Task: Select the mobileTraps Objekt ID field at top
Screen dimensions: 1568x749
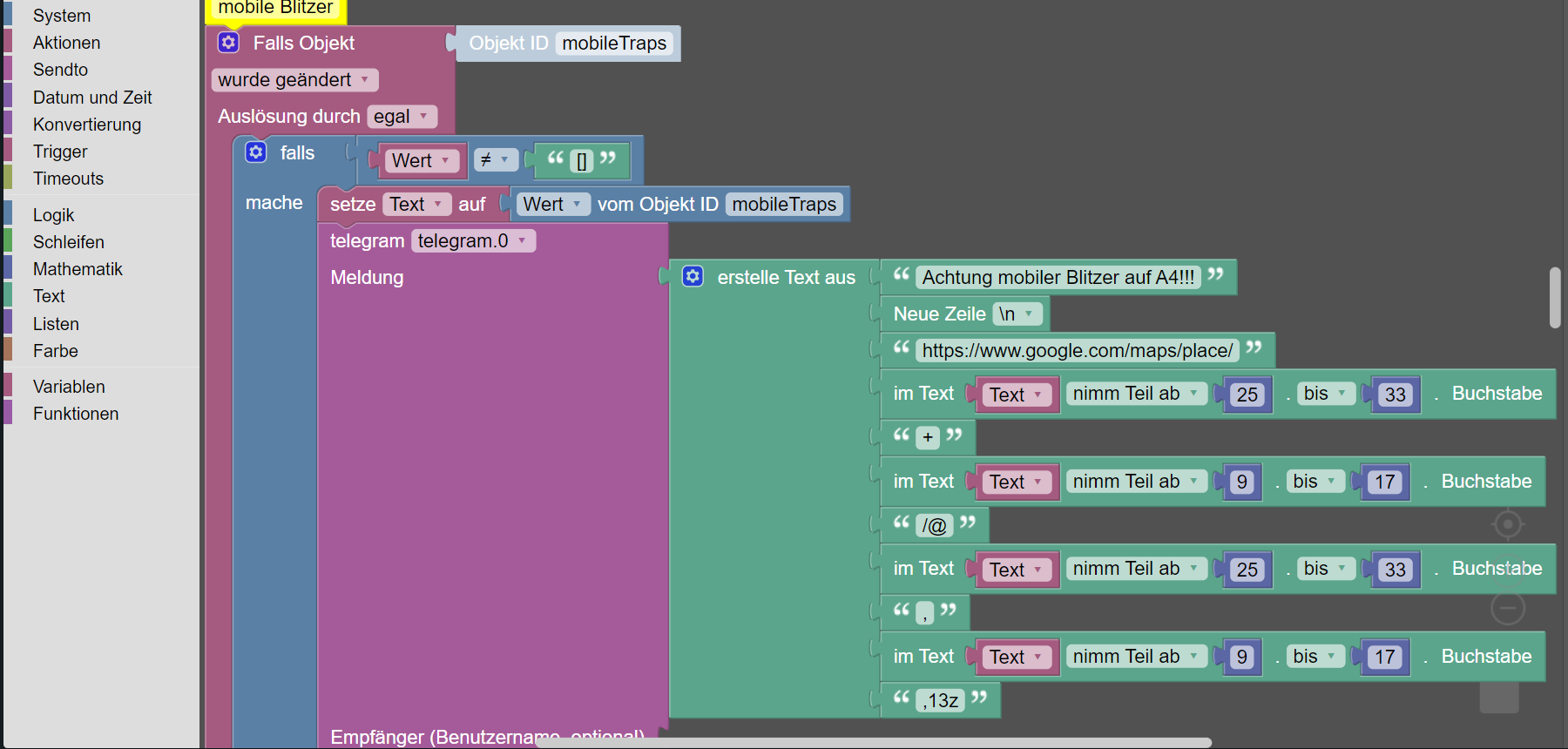Action: pyautogui.click(x=614, y=44)
